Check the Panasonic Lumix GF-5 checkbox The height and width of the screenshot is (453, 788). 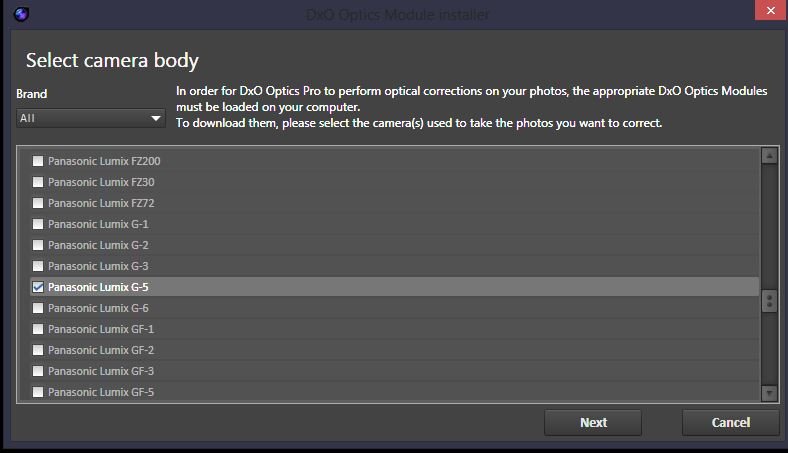click(x=38, y=392)
